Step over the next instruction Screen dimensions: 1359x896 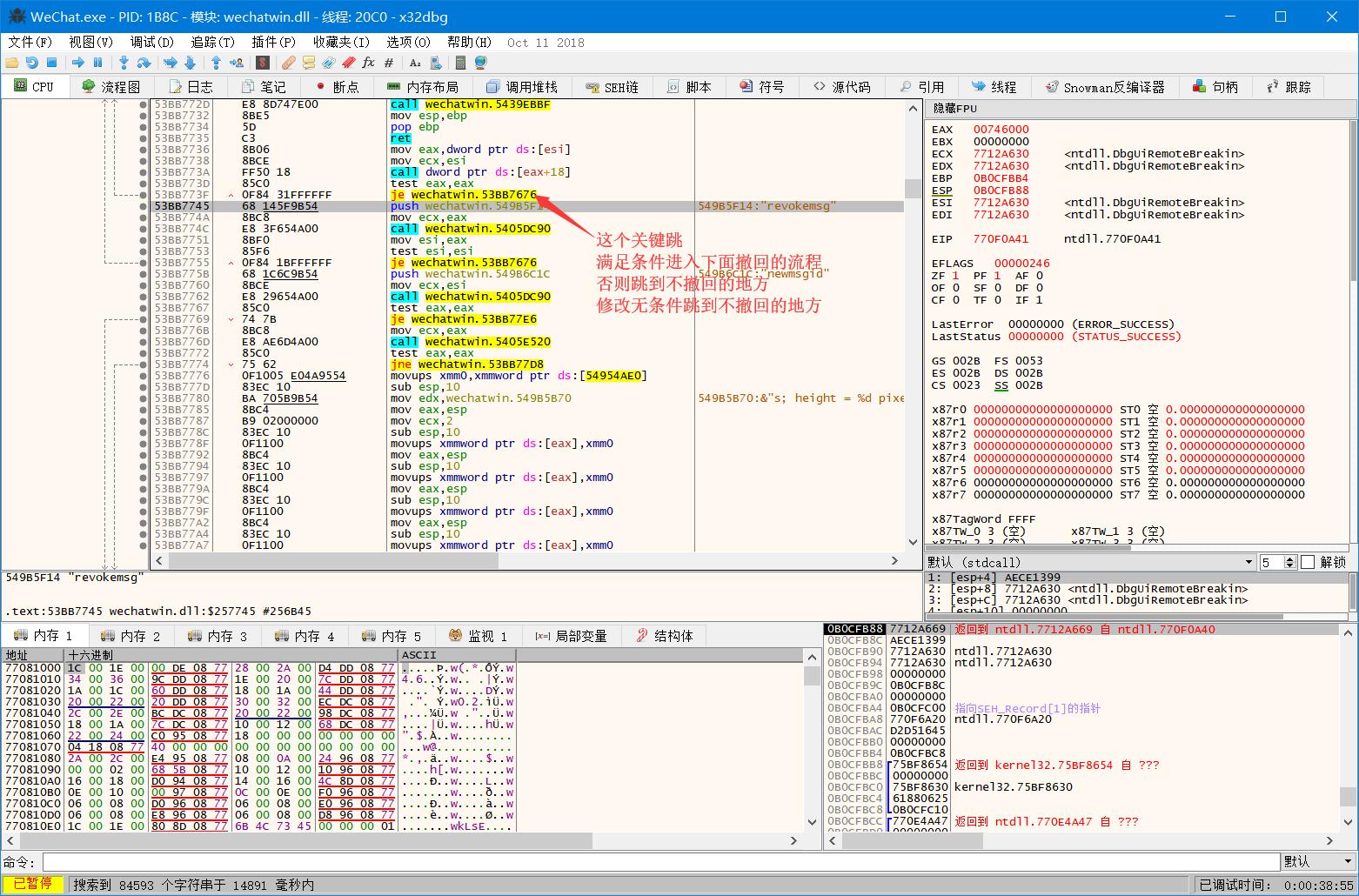[144, 63]
